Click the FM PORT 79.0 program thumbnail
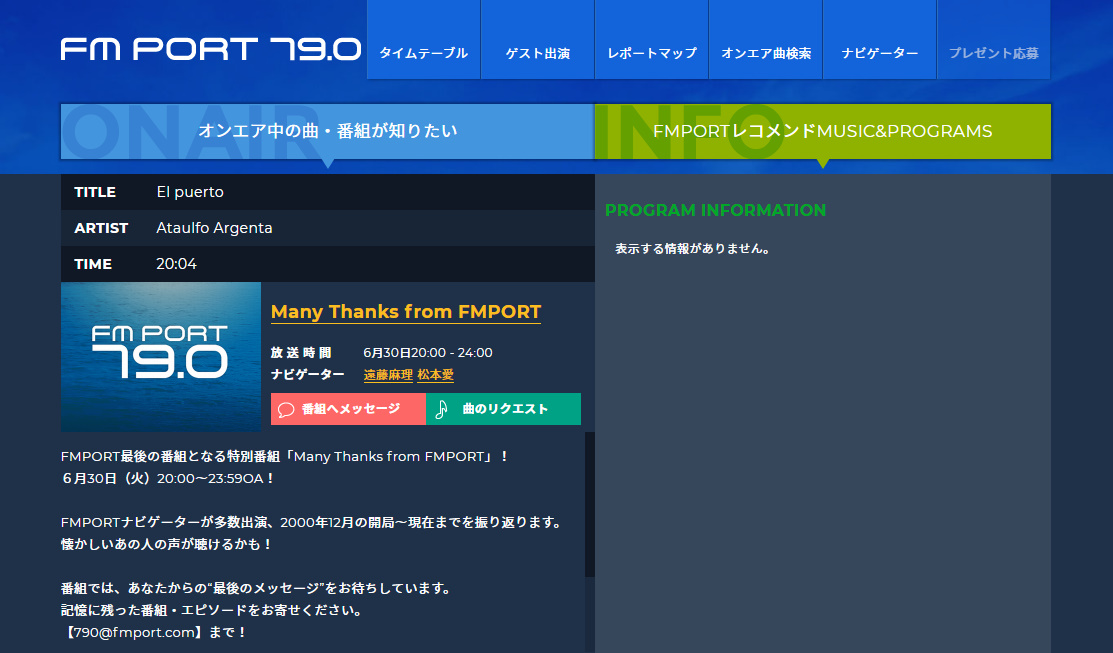The width and height of the screenshot is (1113, 653). (x=161, y=357)
